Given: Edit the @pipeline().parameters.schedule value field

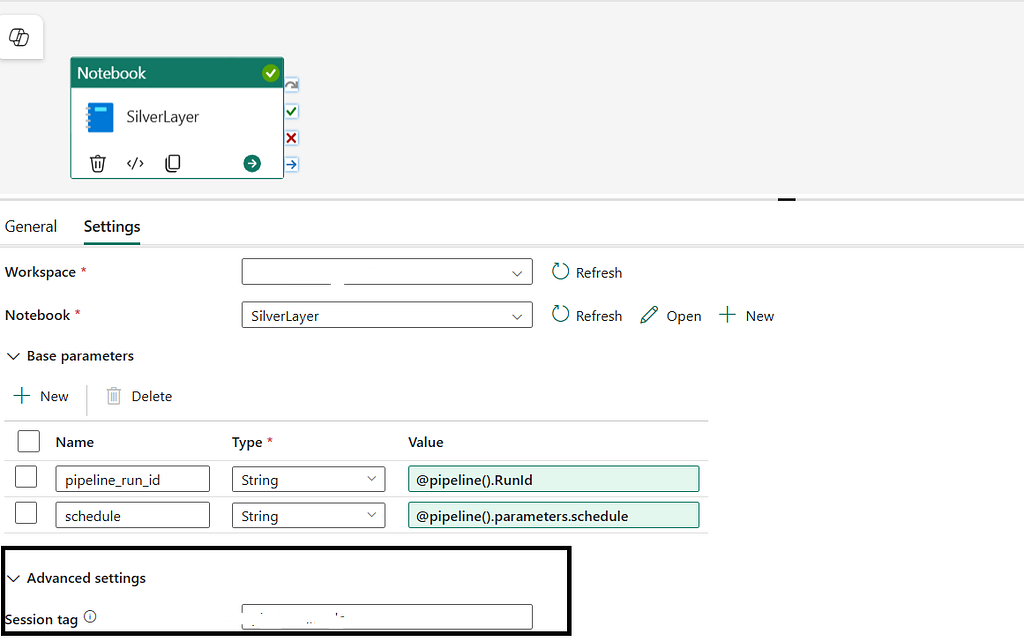Looking at the screenshot, I should (554, 515).
